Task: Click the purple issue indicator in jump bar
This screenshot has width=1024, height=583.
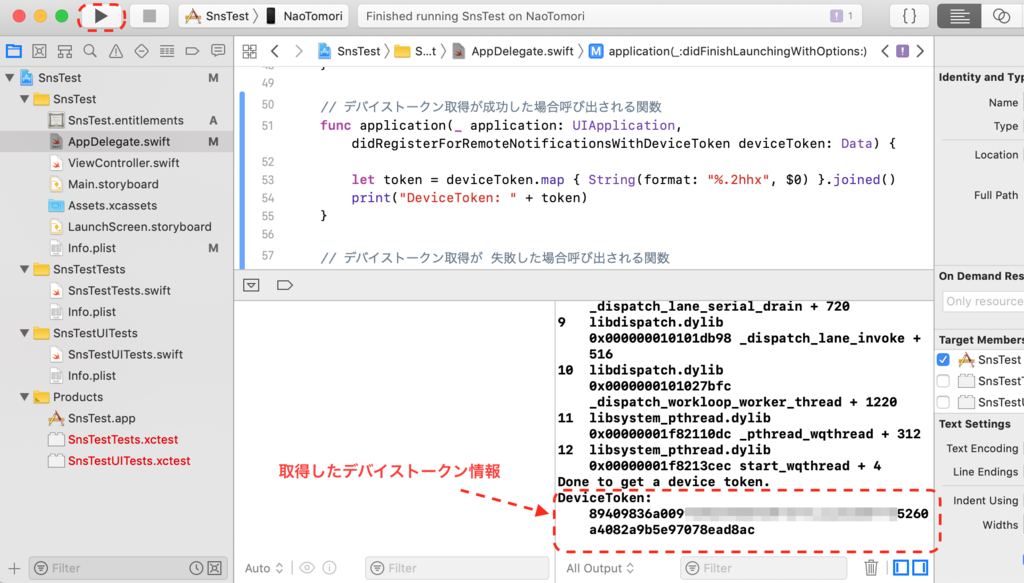Action: (903, 51)
